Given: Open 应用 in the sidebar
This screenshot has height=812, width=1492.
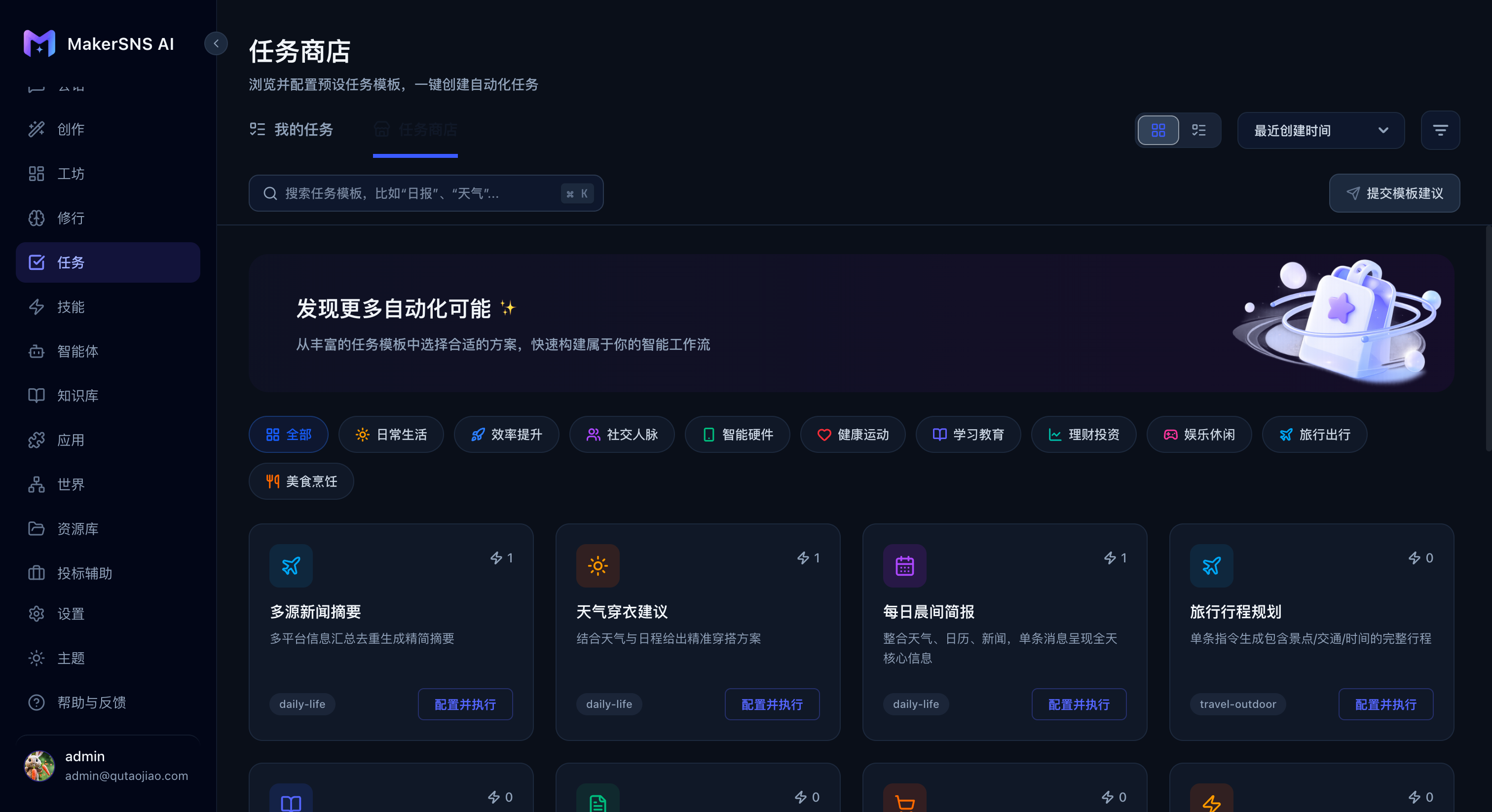Looking at the screenshot, I should [108, 440].
